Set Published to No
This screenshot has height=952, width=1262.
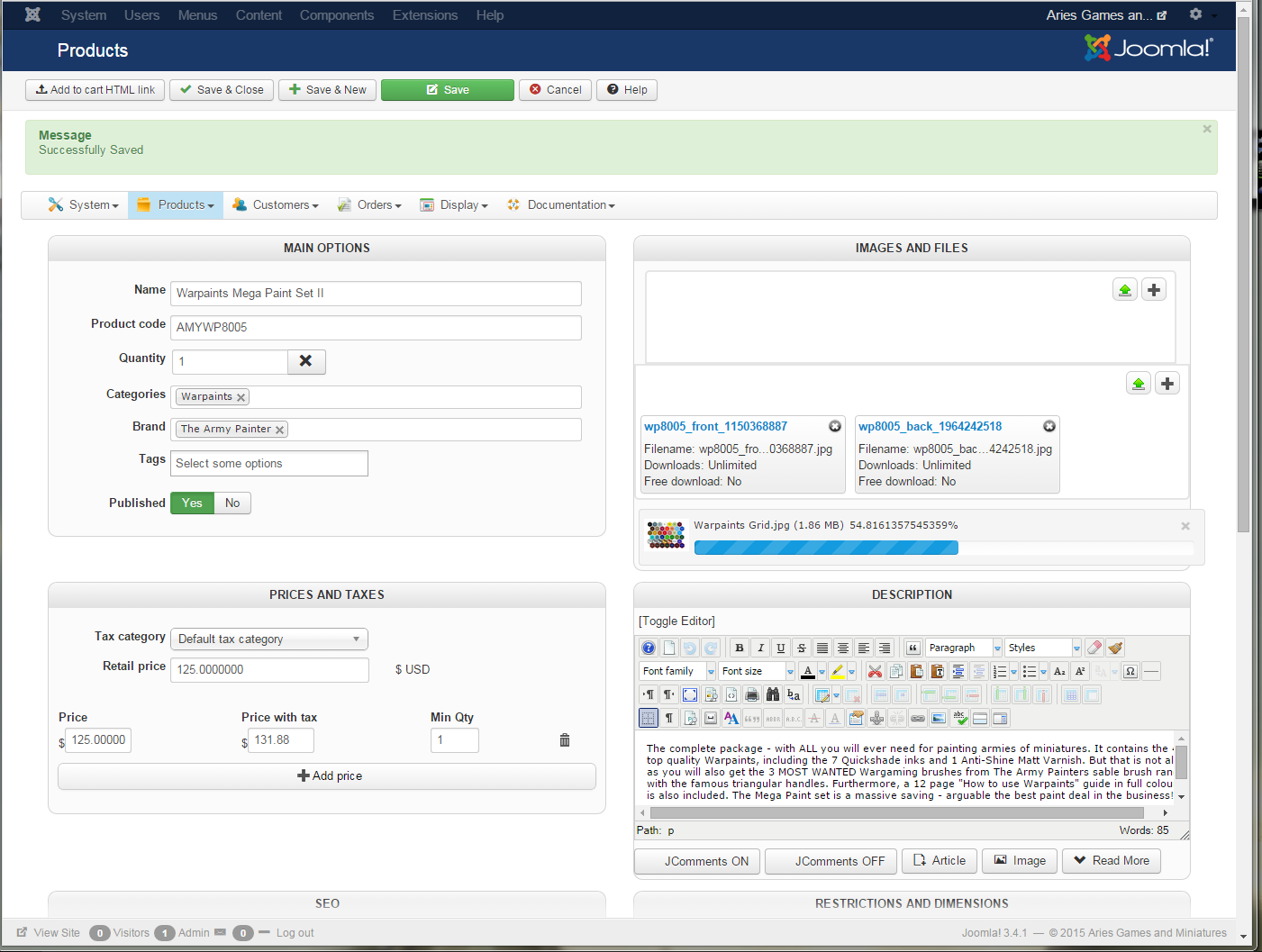tap(232, 503)
